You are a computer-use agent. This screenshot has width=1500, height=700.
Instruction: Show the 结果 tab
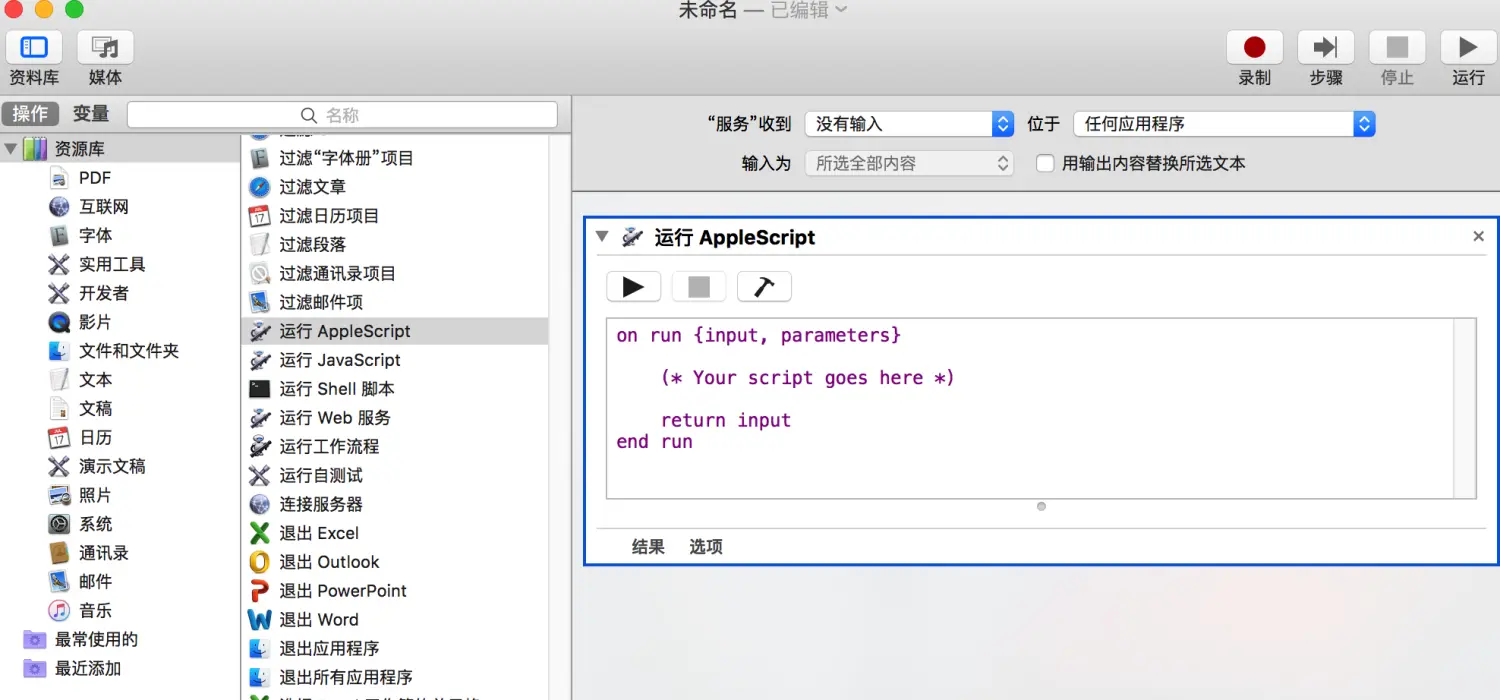pos(648,547)
